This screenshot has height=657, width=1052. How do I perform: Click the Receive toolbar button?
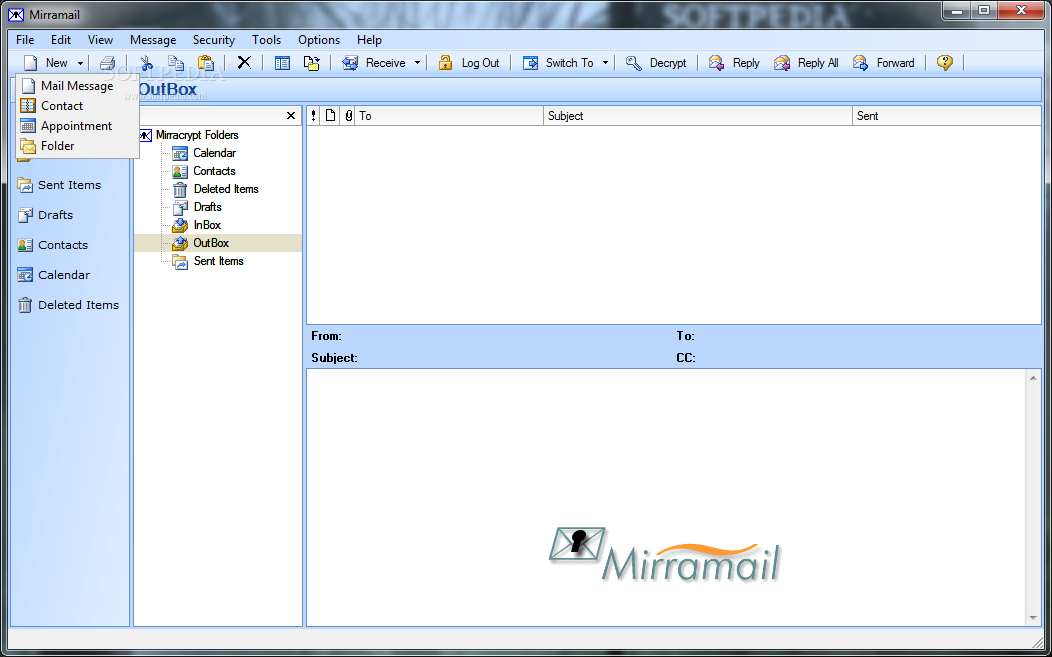click(x=374, y=63)
